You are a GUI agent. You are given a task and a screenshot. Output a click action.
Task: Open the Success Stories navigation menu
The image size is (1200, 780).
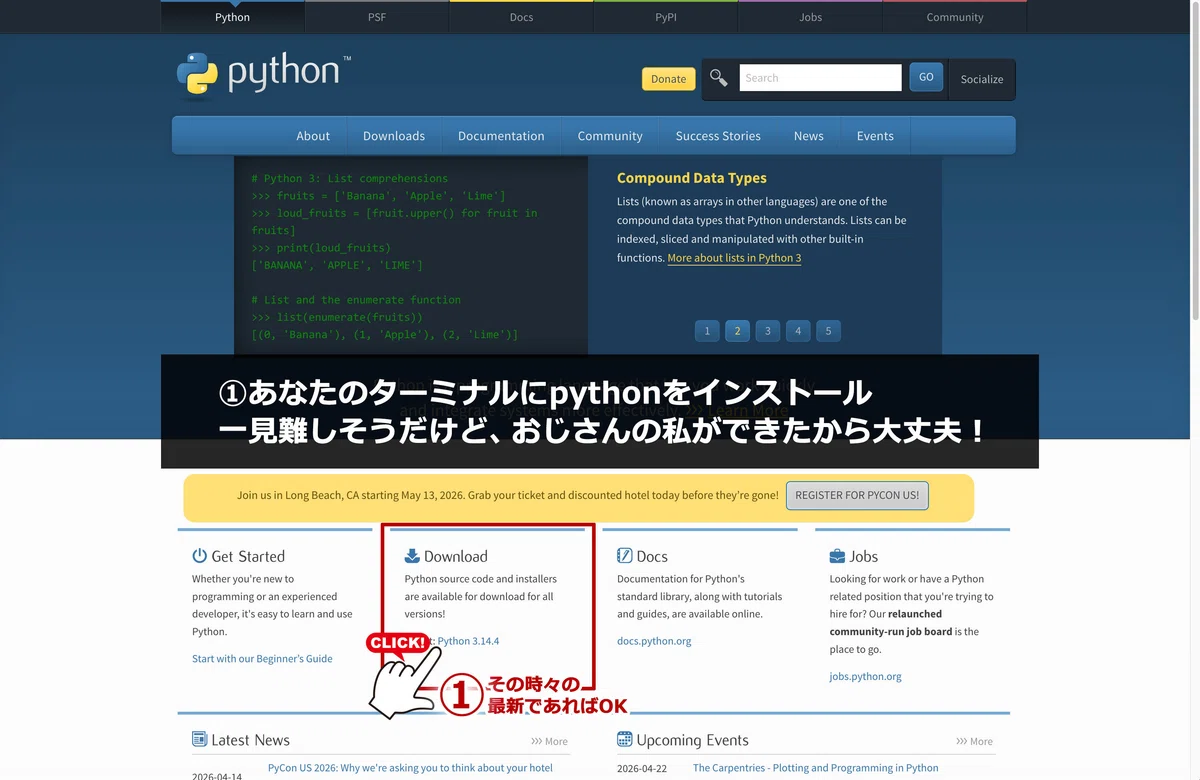718,136
